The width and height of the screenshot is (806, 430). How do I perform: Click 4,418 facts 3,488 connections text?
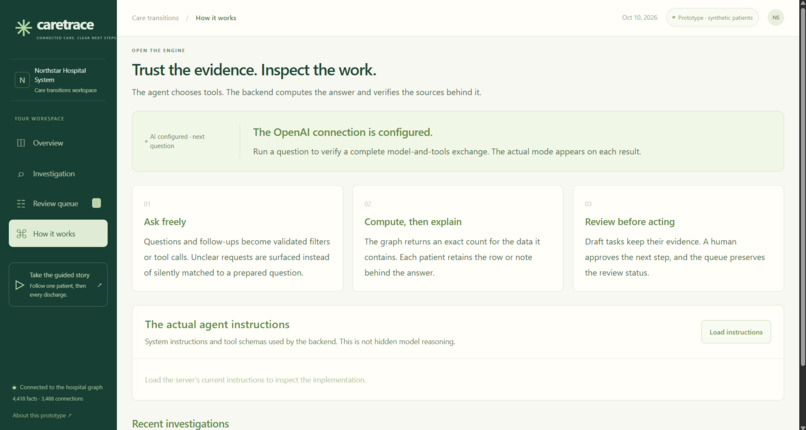pyautogui.click(x=48, y=399)
